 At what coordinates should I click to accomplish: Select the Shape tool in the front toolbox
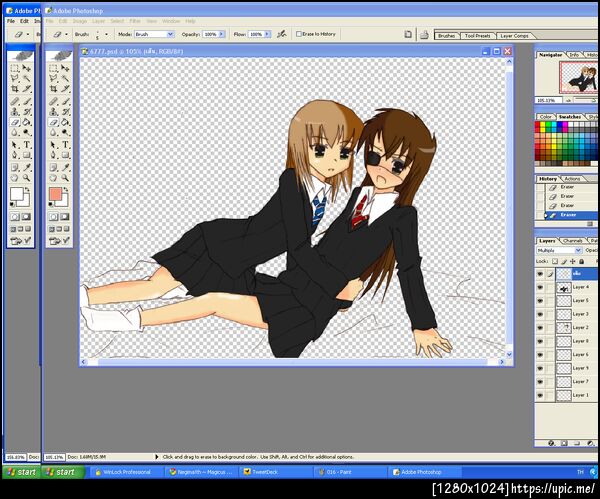[x=65, y=155]
